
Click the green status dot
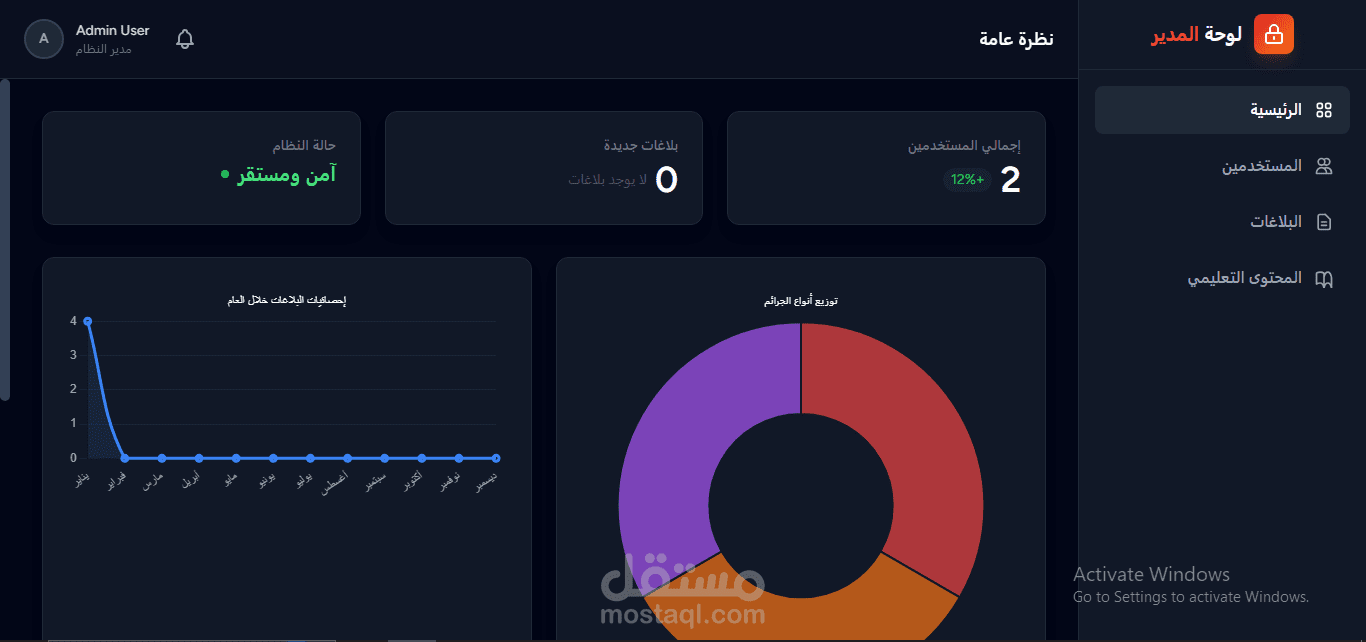[x=225, y=175]
